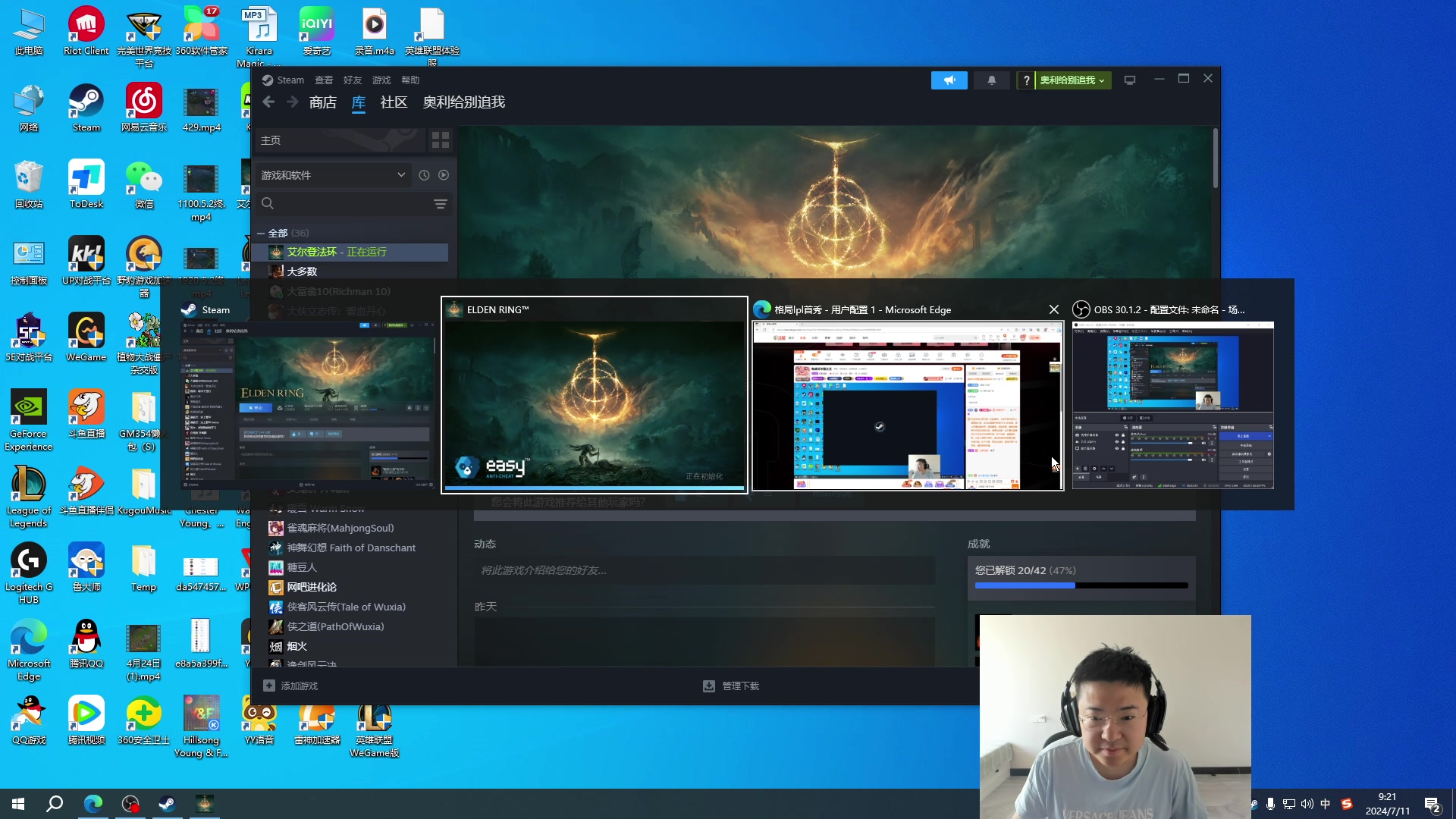The width and height of the screenshot is (1456, 819).
Task: Open GeForce Experience desktop icon
Action: point(28,420)
